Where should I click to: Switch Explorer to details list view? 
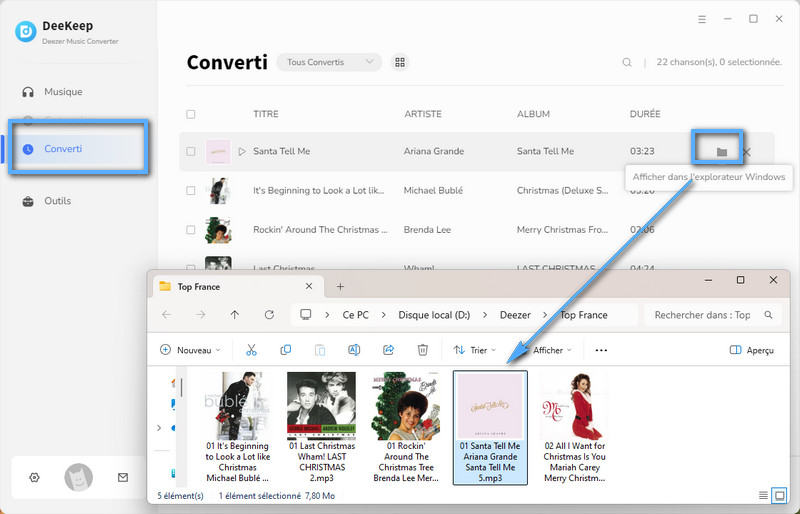click(763, 495)
